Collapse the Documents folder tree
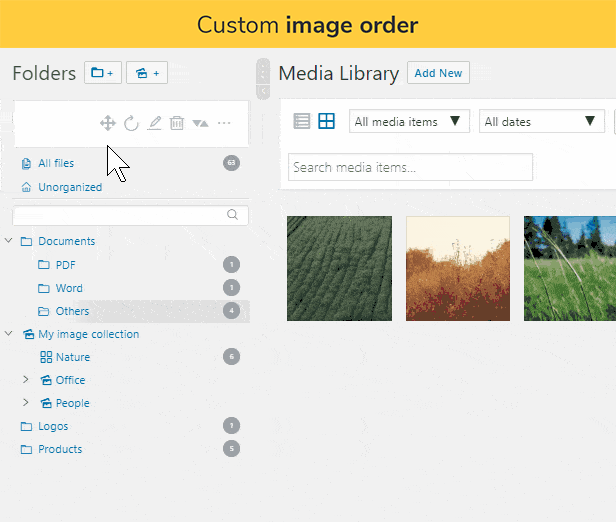 pos(9,241)
